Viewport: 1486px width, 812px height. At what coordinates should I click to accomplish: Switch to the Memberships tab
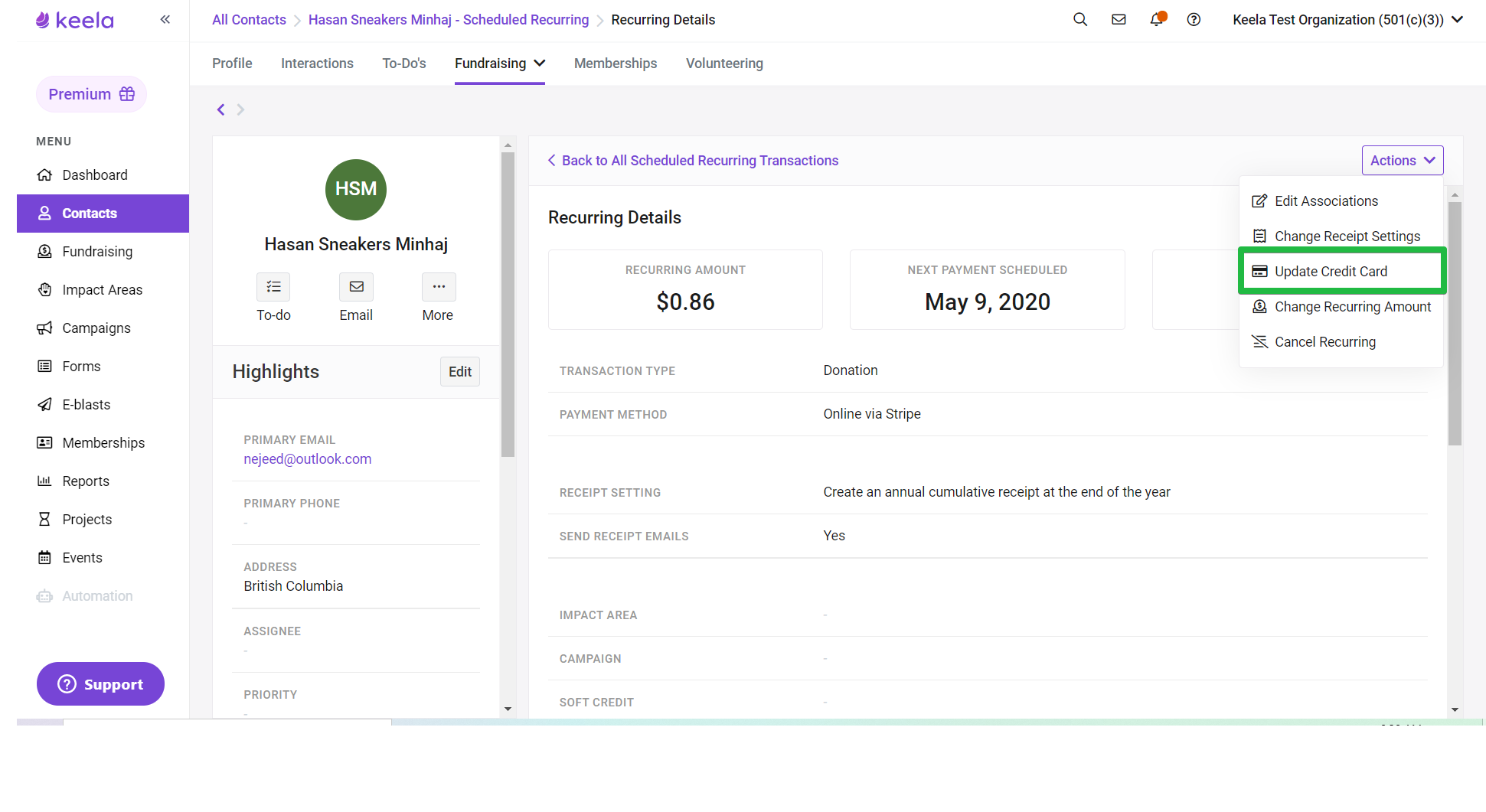[616, 64]
